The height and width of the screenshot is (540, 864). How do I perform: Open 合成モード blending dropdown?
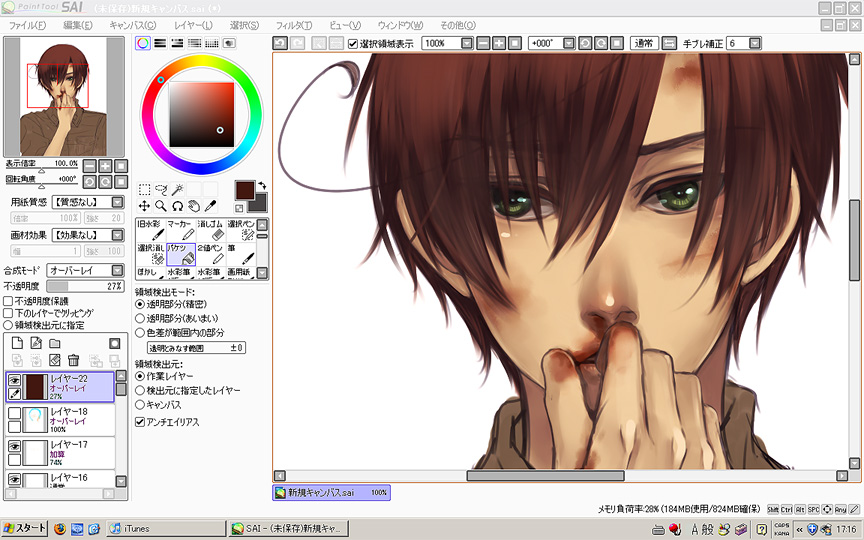pyautogui.click(x=117, y=271)
